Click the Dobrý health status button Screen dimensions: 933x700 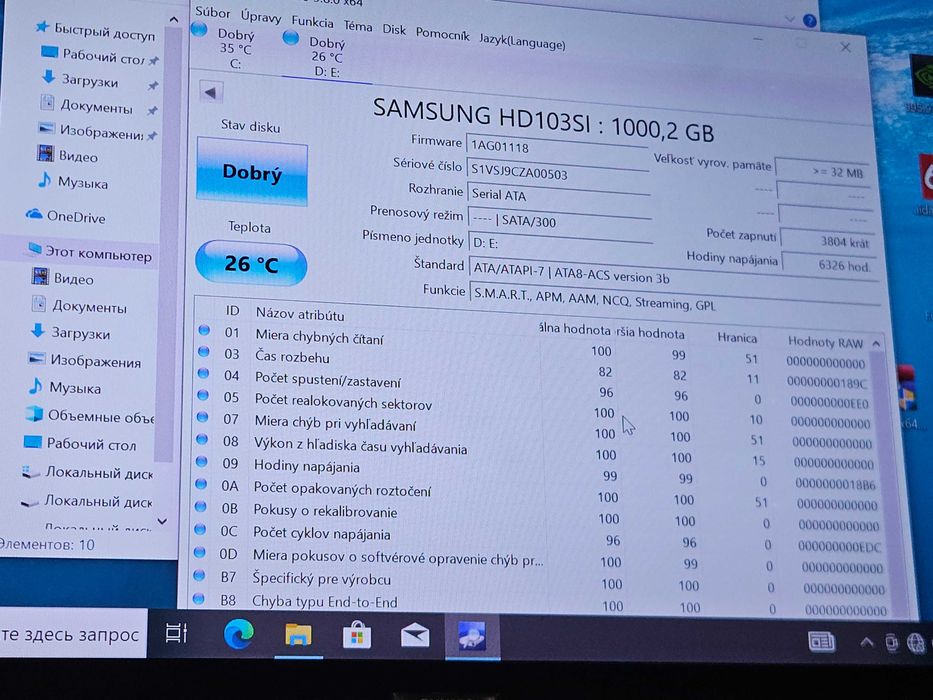point(252,171)
